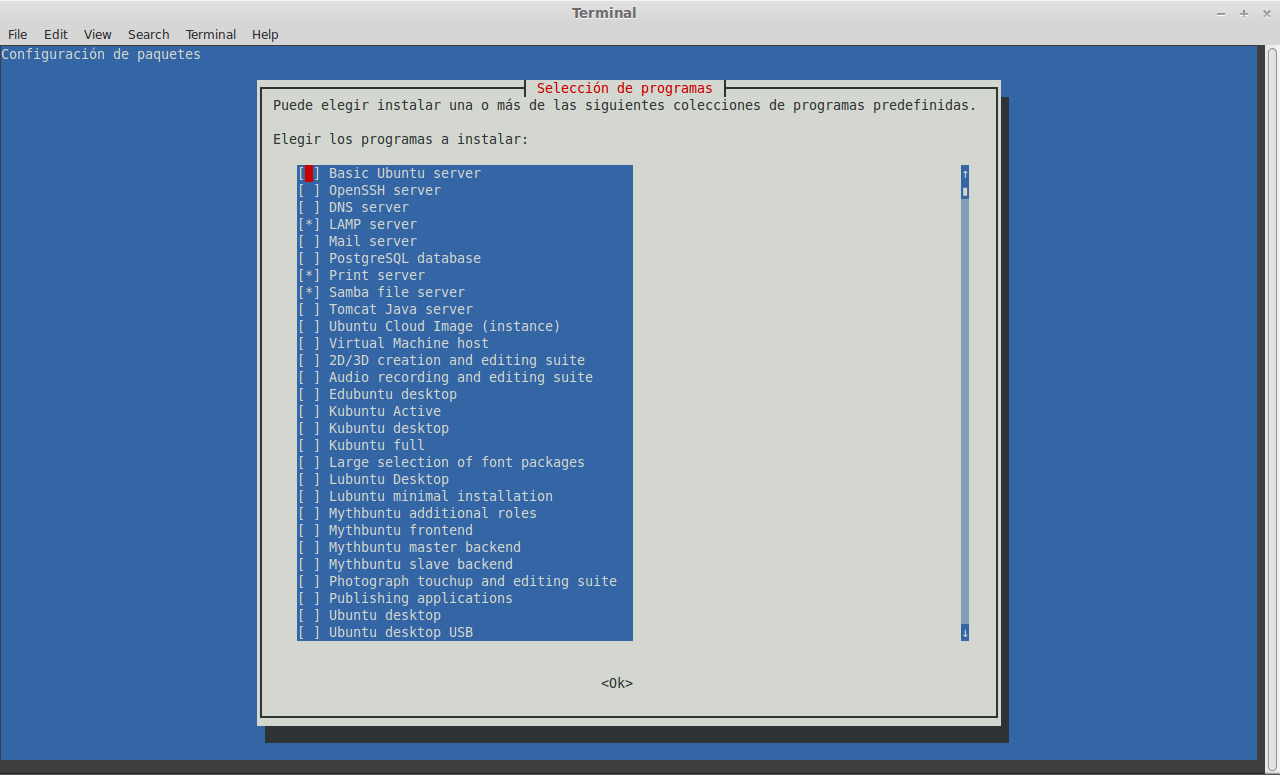Open the View menu
The width and height of the screenshot is (1280, 775).
pyautogui.click(x=98, y=34)
